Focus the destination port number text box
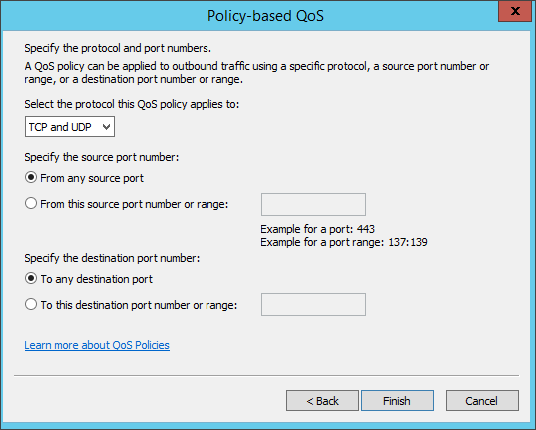 pos(313,304)
